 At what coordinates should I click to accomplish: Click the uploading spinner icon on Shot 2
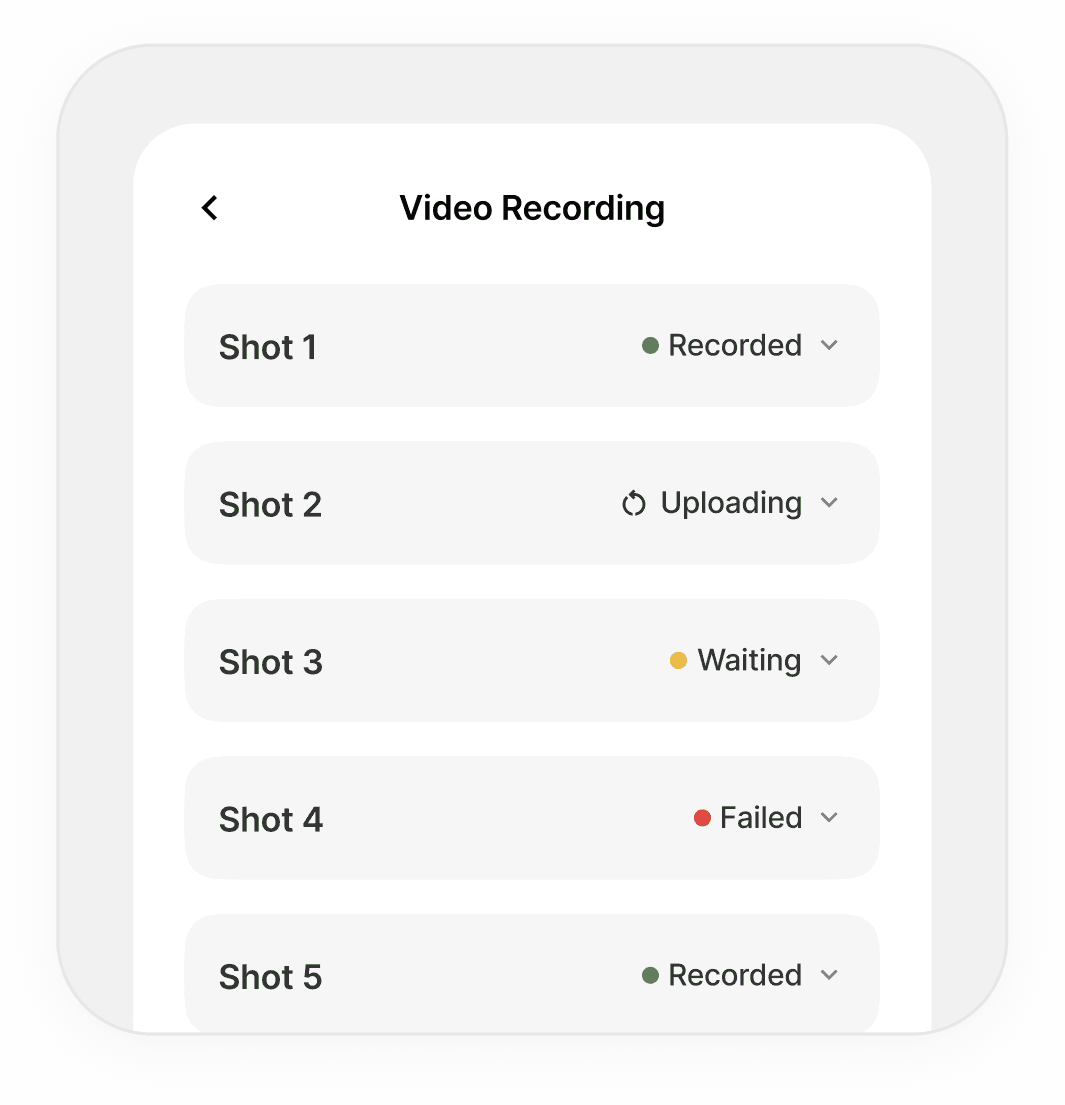[634, 504]
